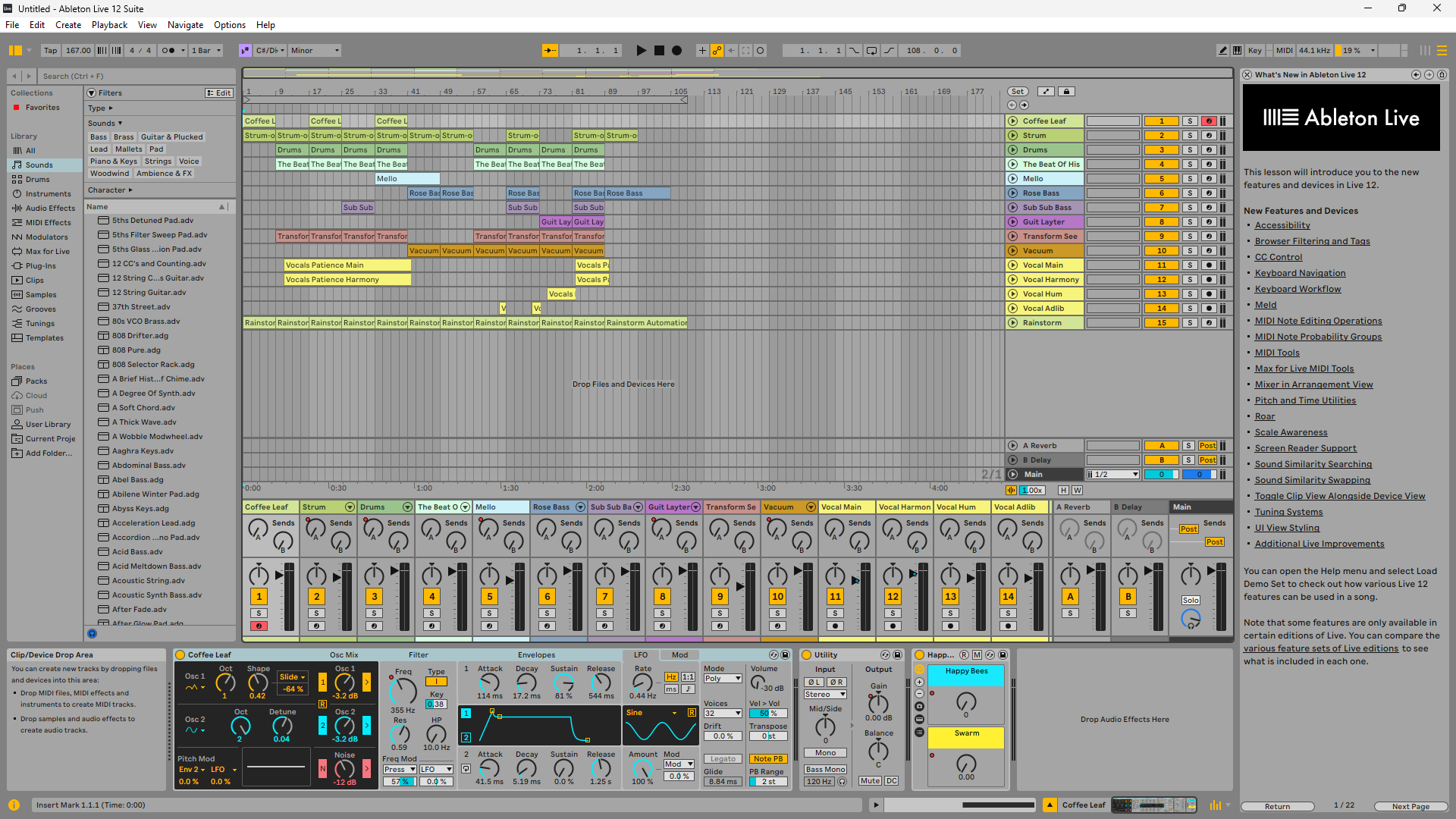Open the Playback menu
The image size is (1456, 819).
(x=109, y=25)
